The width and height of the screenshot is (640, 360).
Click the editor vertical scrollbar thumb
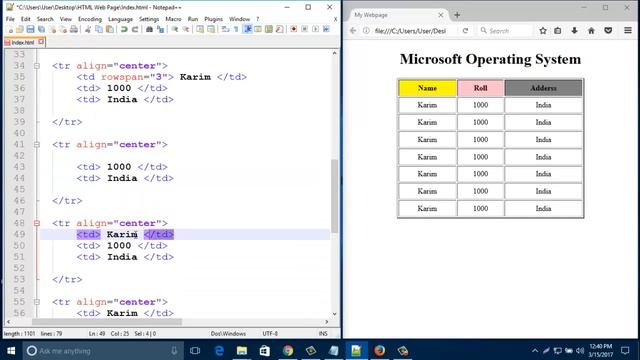click(335, 196)
